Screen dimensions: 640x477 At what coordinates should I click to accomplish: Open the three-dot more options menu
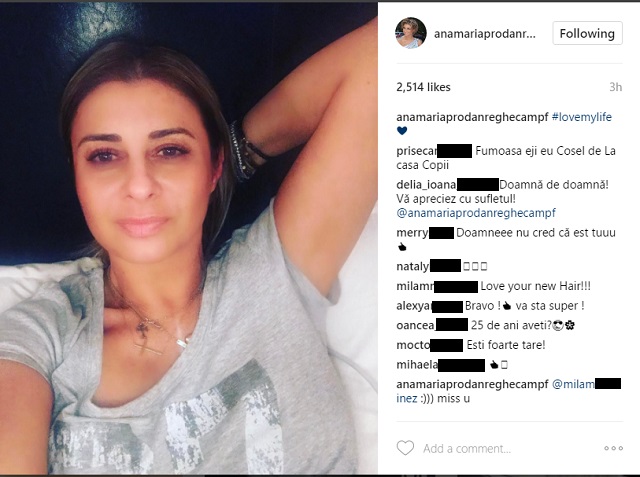point(613,448)
